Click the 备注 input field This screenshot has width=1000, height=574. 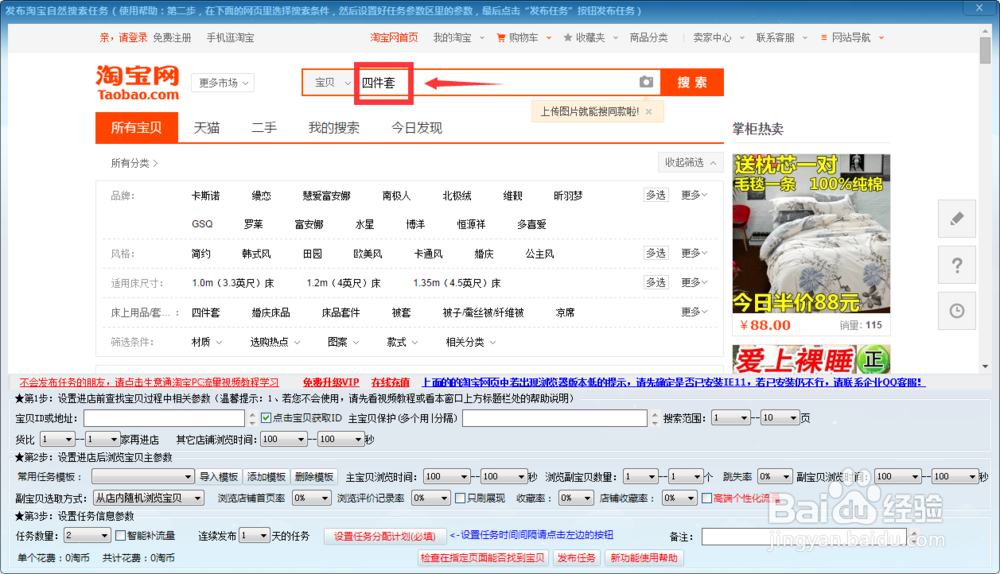804,537
